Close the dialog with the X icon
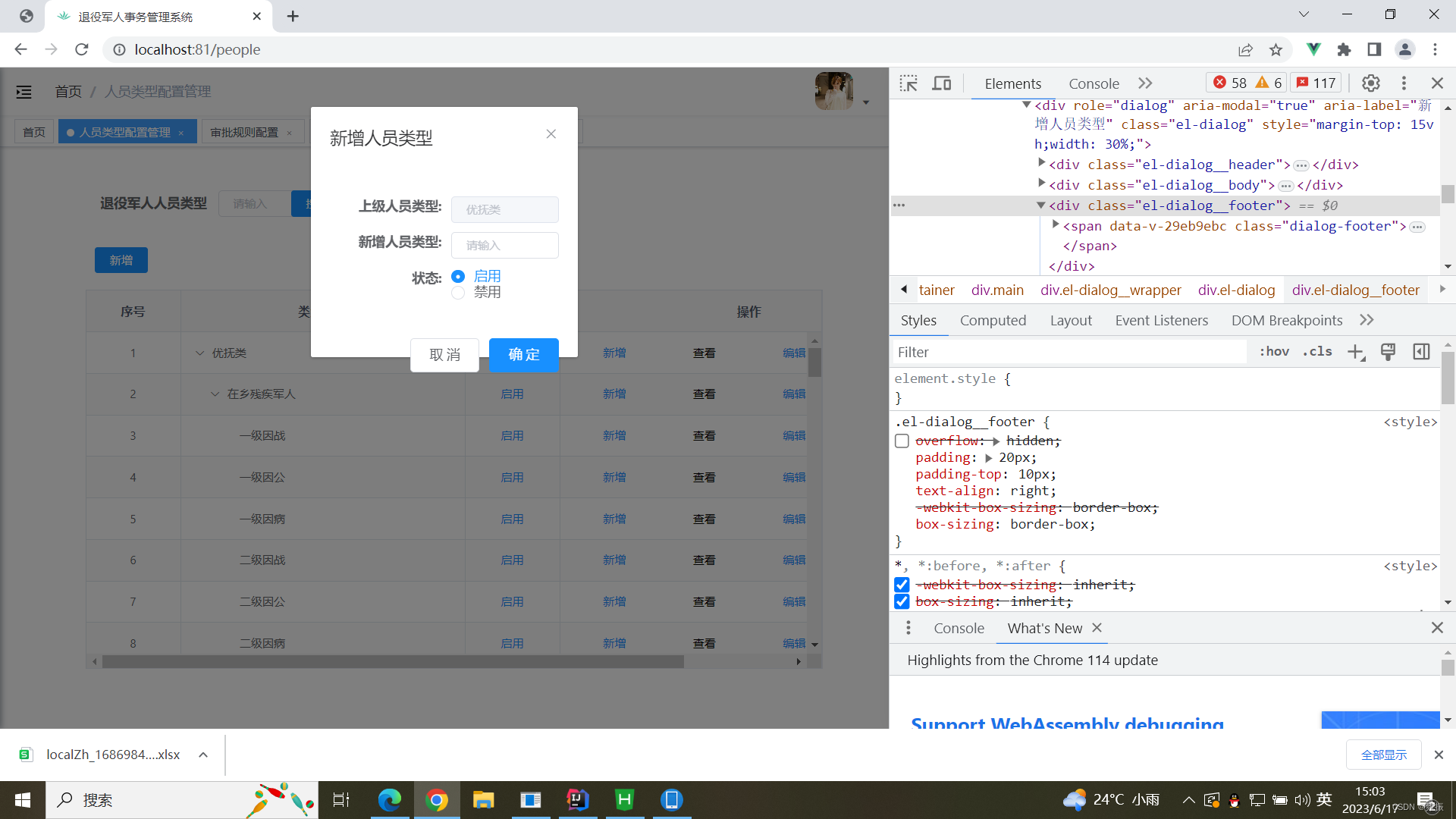The height and width of the screenshot is (819, 1456). coord(551,134)
